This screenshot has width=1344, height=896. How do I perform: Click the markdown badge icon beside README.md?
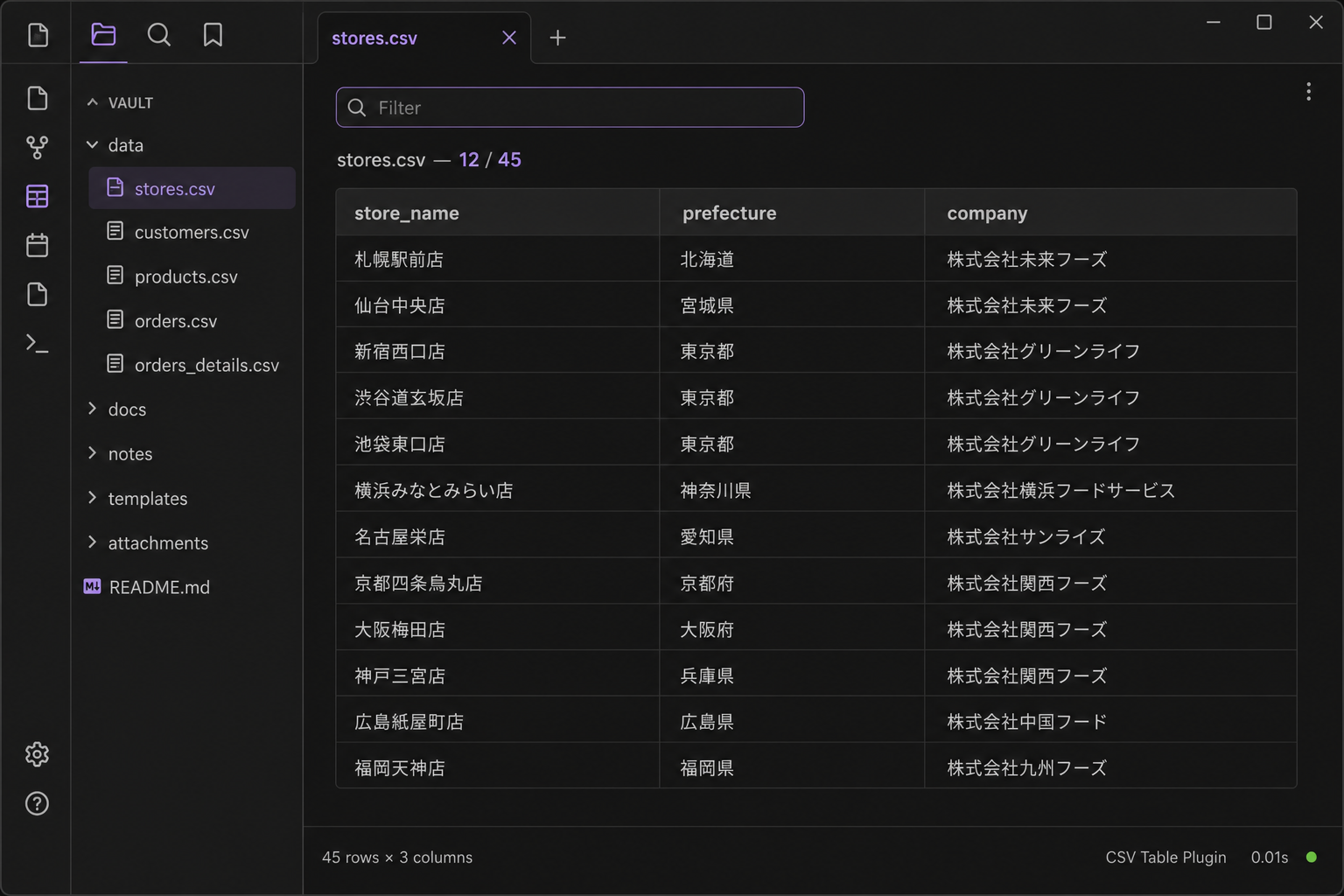[92, 586]
